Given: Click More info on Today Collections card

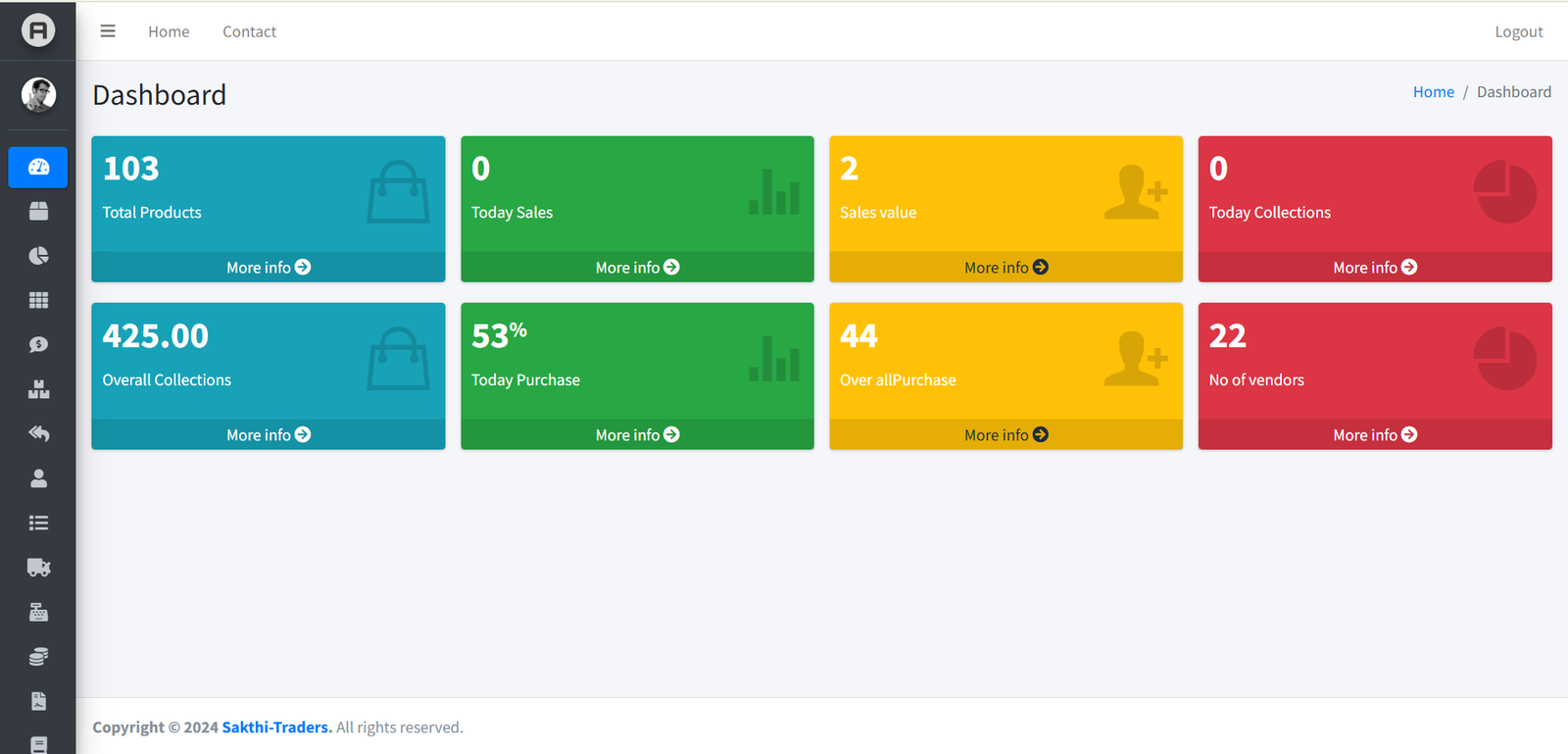Looking at the screenshot, I should (1375, 267).
